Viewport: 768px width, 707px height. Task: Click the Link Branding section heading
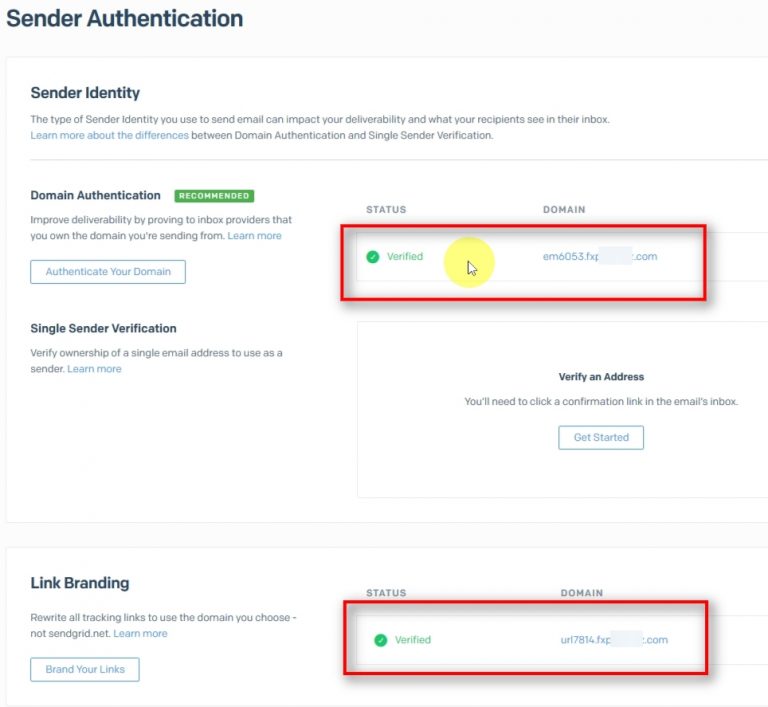(80, 583)
